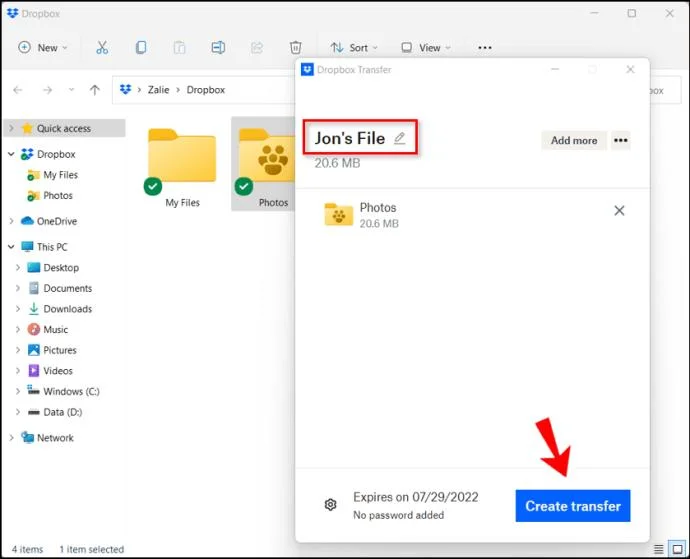The height and width of the screenshot is (559, 690).
Task: Expand the Network node
Action: click(x=11, y=438)
